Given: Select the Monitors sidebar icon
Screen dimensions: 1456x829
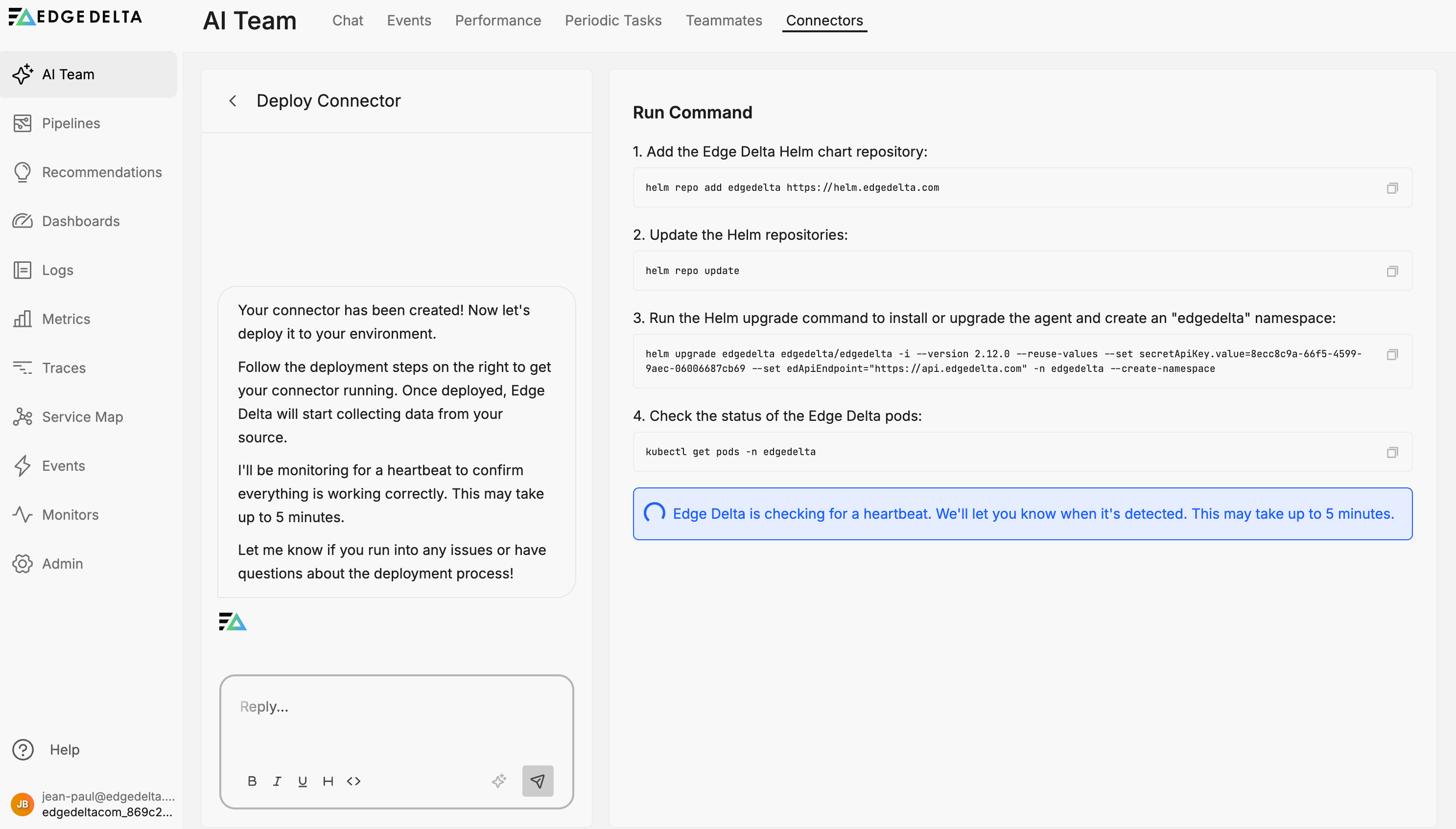Looking at the screenshot, I should coord(23,515).
